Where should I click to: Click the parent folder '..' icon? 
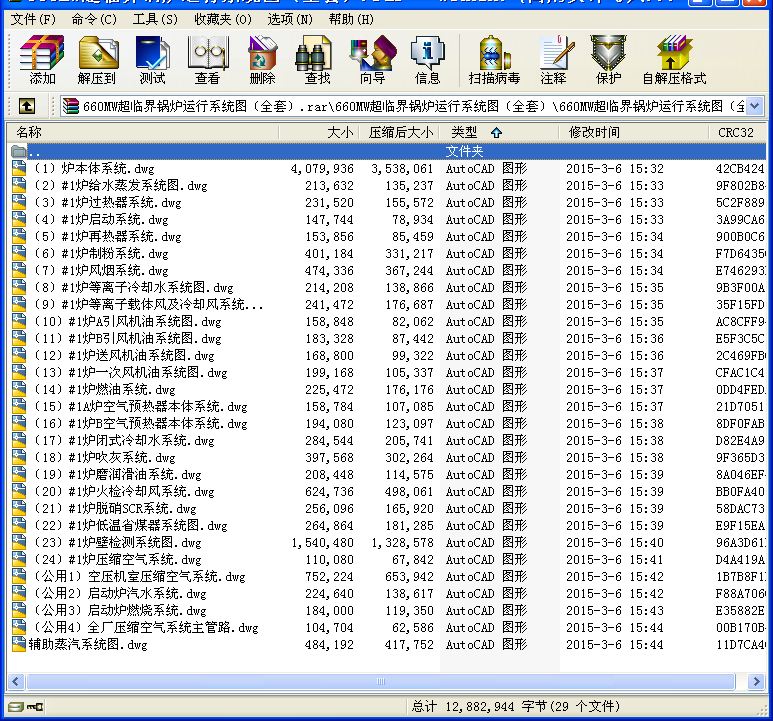click(x=19, y=151)
